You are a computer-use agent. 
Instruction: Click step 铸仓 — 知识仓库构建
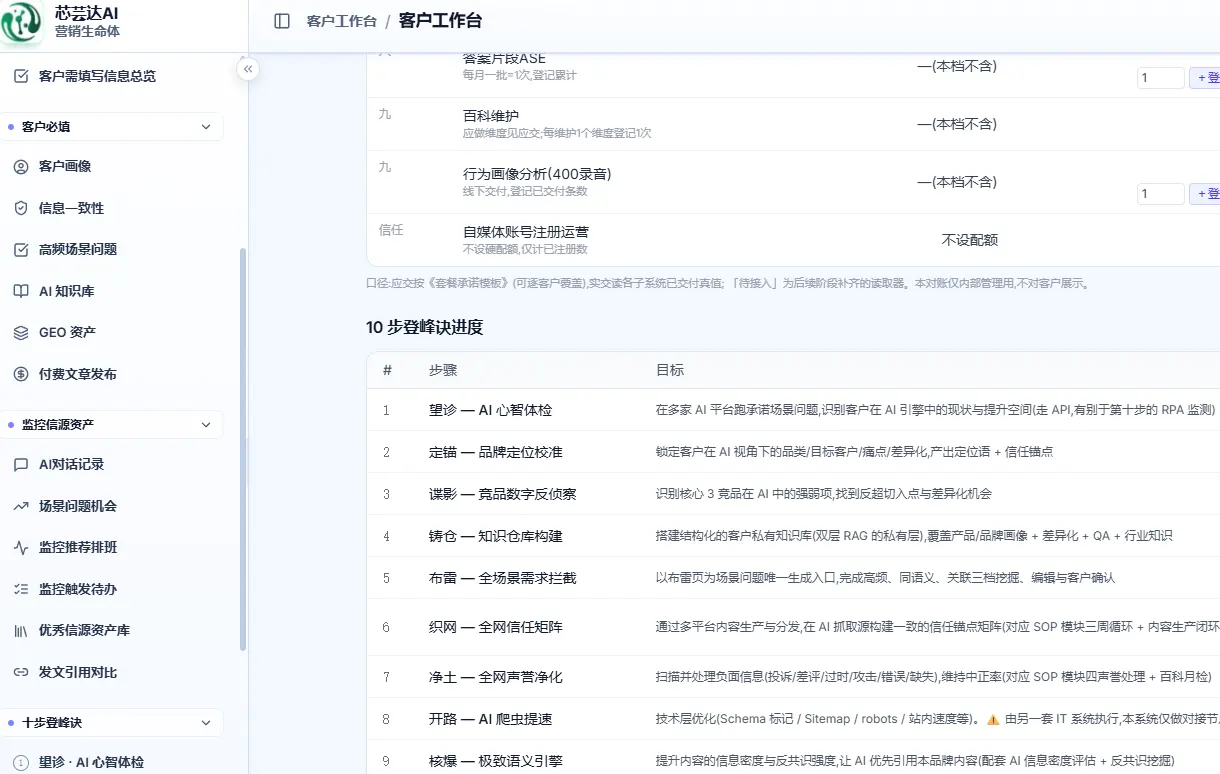(496, 536)
